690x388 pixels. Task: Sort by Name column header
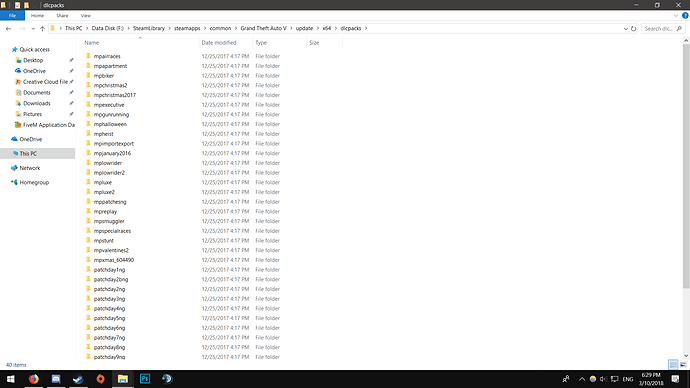[92, 43]
